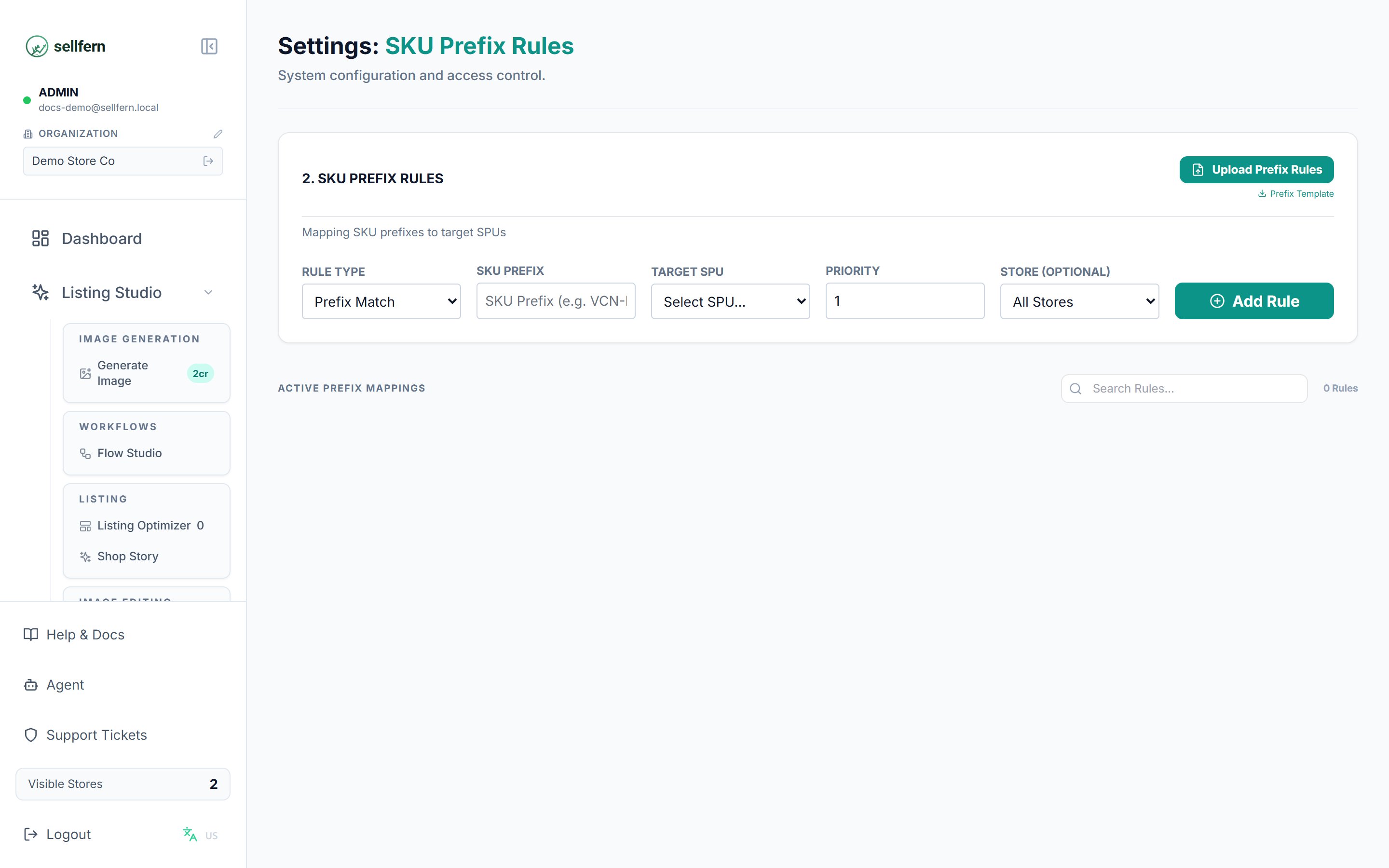Open the Target SPU dropdown
Screen dimensions: 1389x868
click(x=730, y=301)
